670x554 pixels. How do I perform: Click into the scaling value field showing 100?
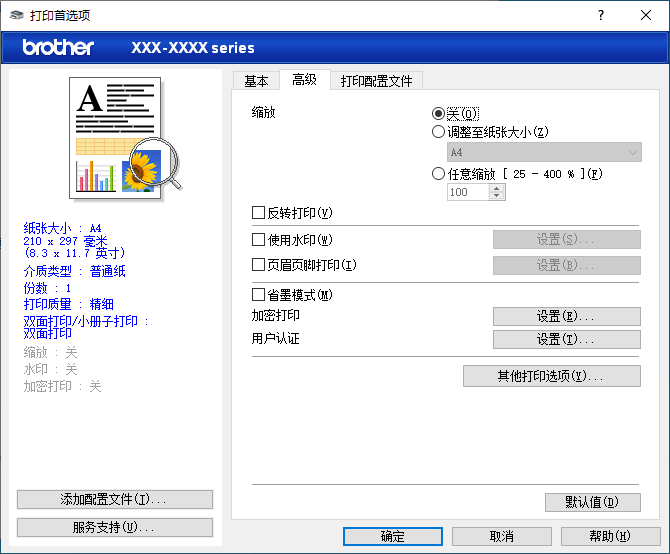click(x=468, y=192)
